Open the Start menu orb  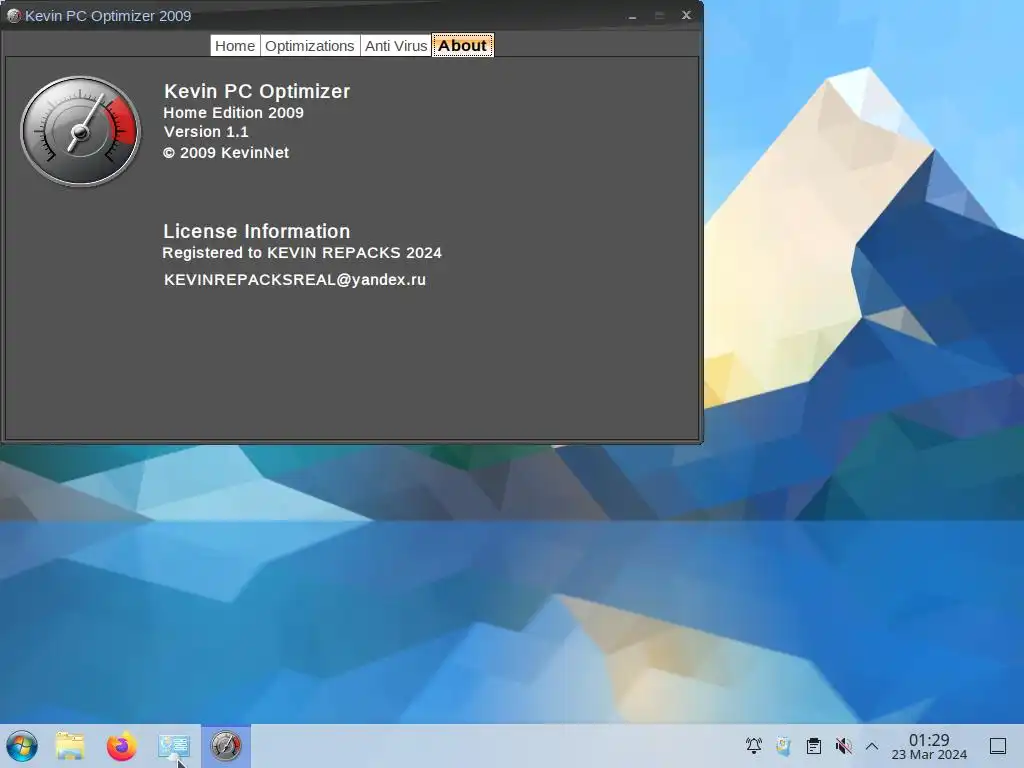tap(22, 746)
